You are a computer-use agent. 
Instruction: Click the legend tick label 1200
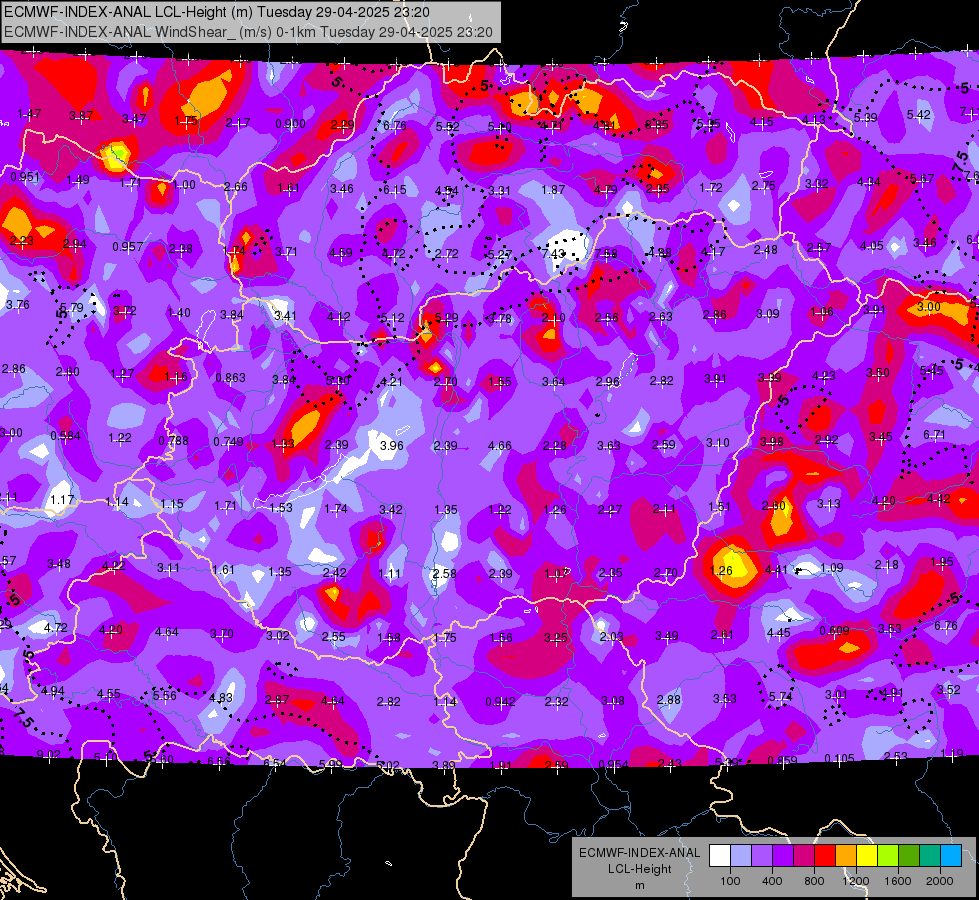coord(856,881)
